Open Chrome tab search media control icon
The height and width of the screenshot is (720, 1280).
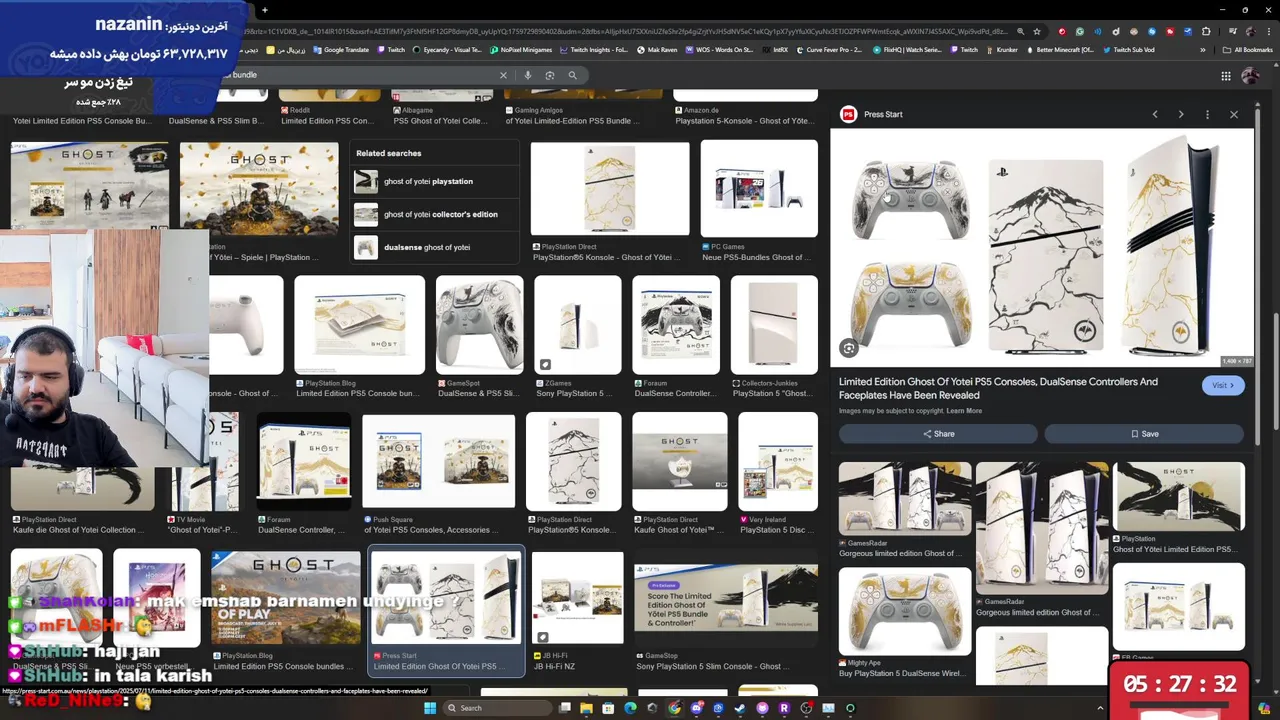1231,31
